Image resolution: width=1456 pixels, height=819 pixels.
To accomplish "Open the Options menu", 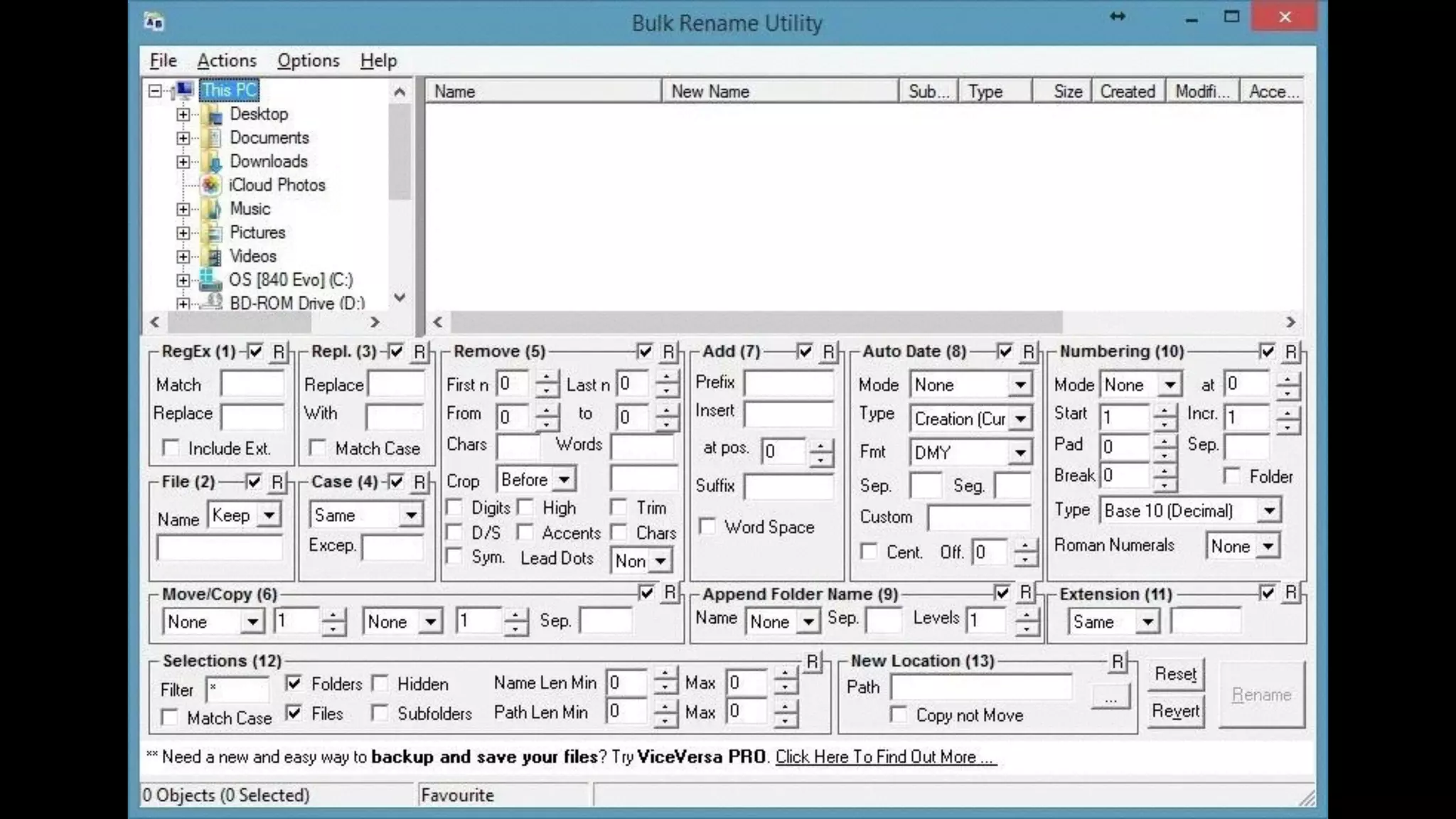I will coord(308,60).
